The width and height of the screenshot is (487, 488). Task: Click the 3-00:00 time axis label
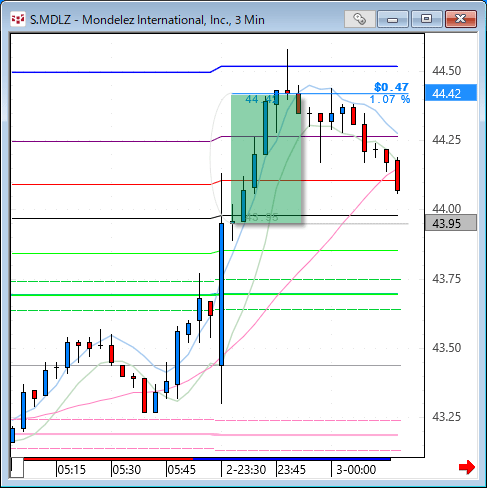click(x=356, y=470)
